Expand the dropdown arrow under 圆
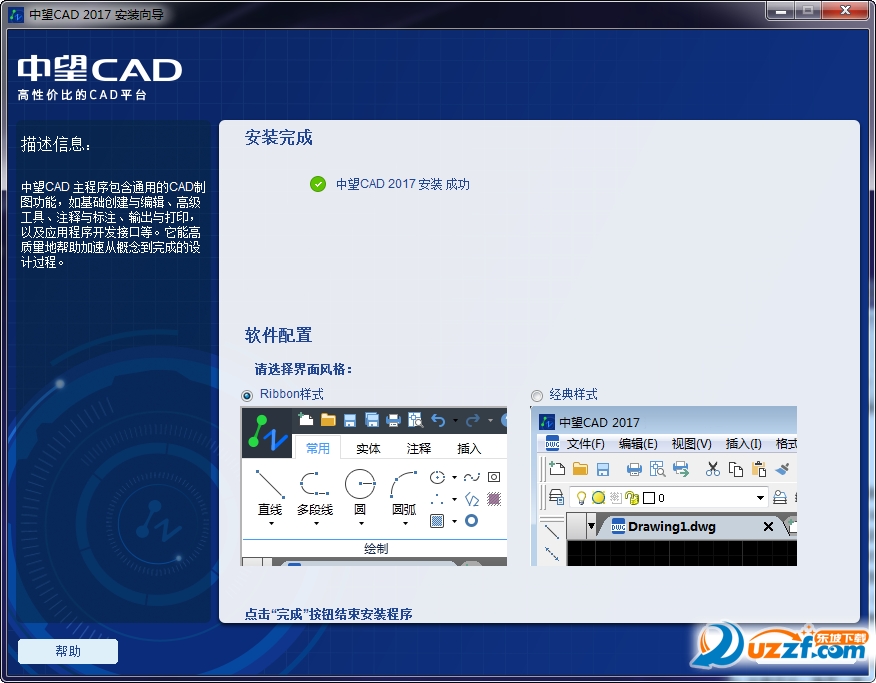The image size is (876, 683). click(361, 524)
